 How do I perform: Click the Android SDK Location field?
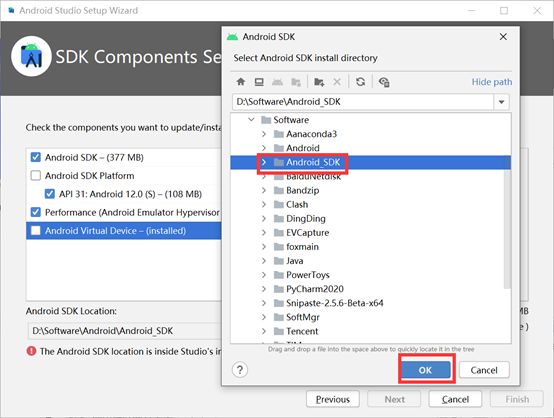click(x=124, y=331)
